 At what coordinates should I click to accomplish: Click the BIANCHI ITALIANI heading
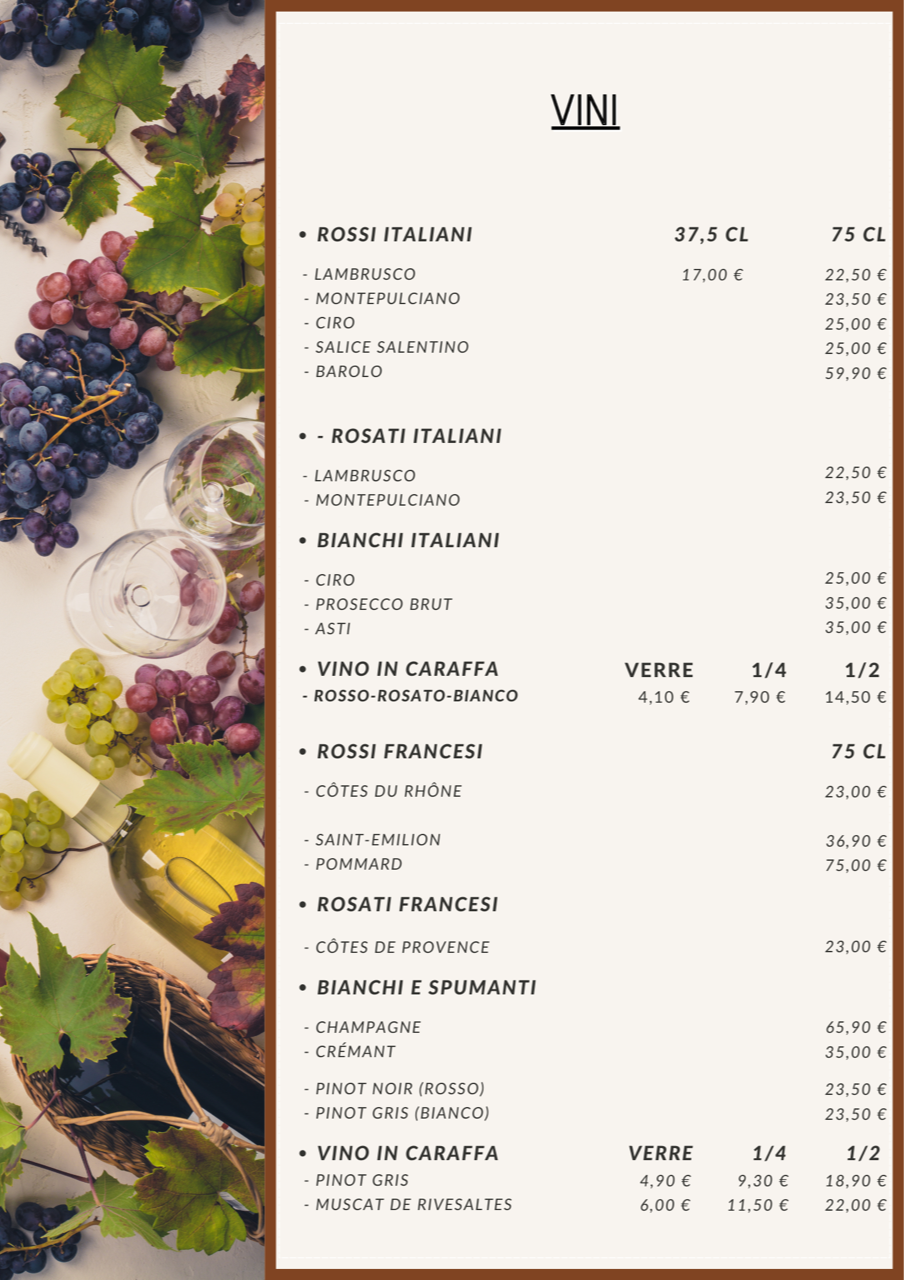click(408, 540)
